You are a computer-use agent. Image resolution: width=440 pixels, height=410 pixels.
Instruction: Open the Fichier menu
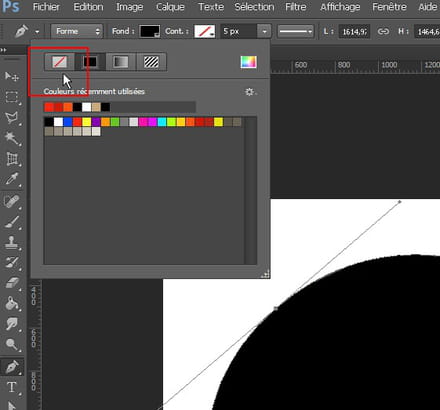point(46,7)
